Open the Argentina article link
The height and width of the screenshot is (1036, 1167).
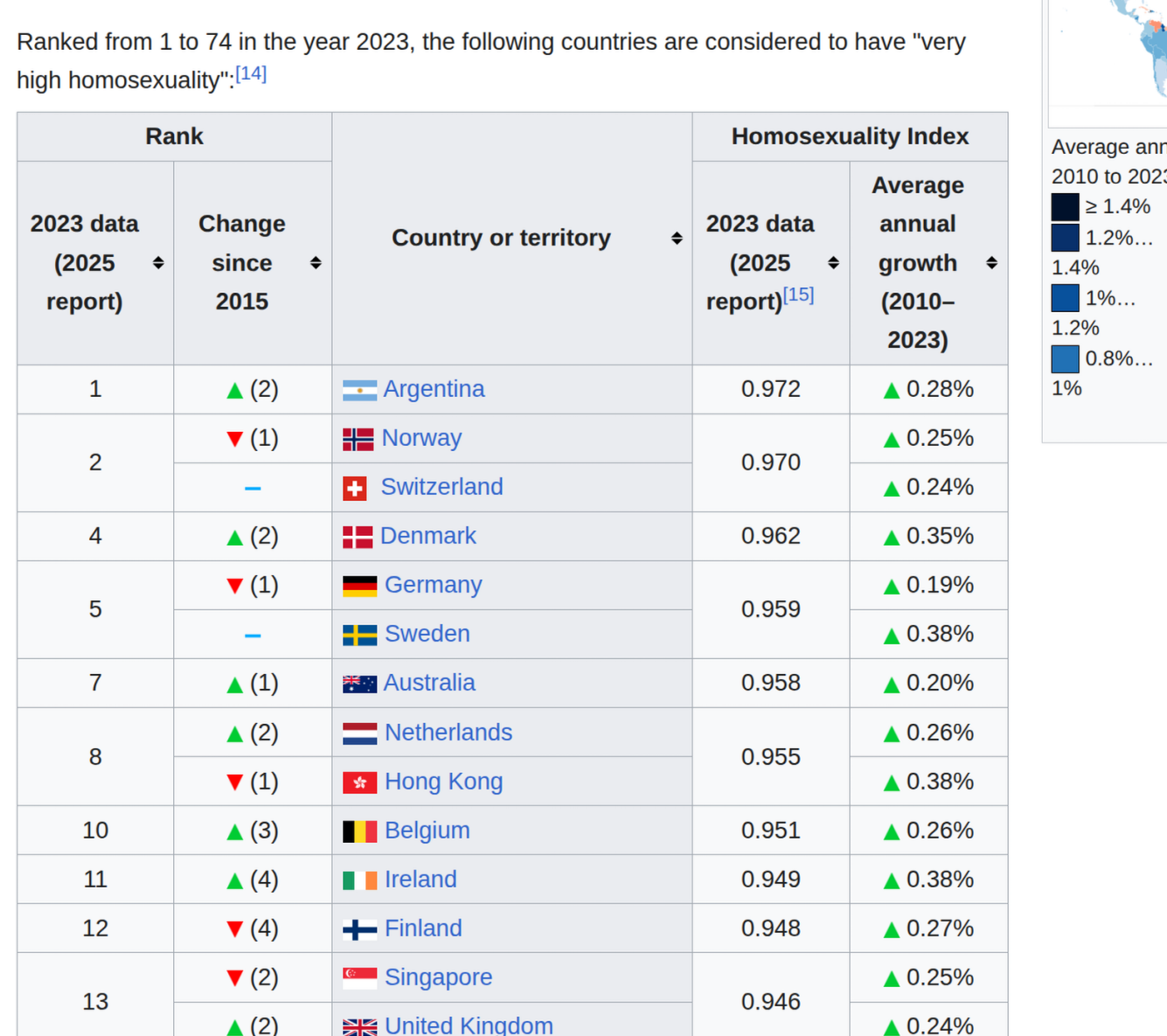(x=434, y=389)
